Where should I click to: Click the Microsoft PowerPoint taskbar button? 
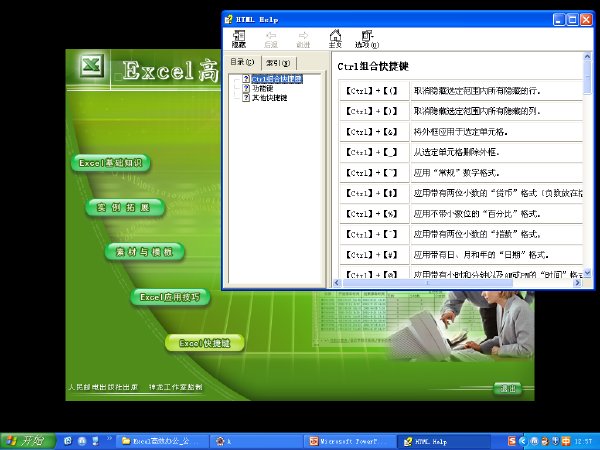coord(350,441)
